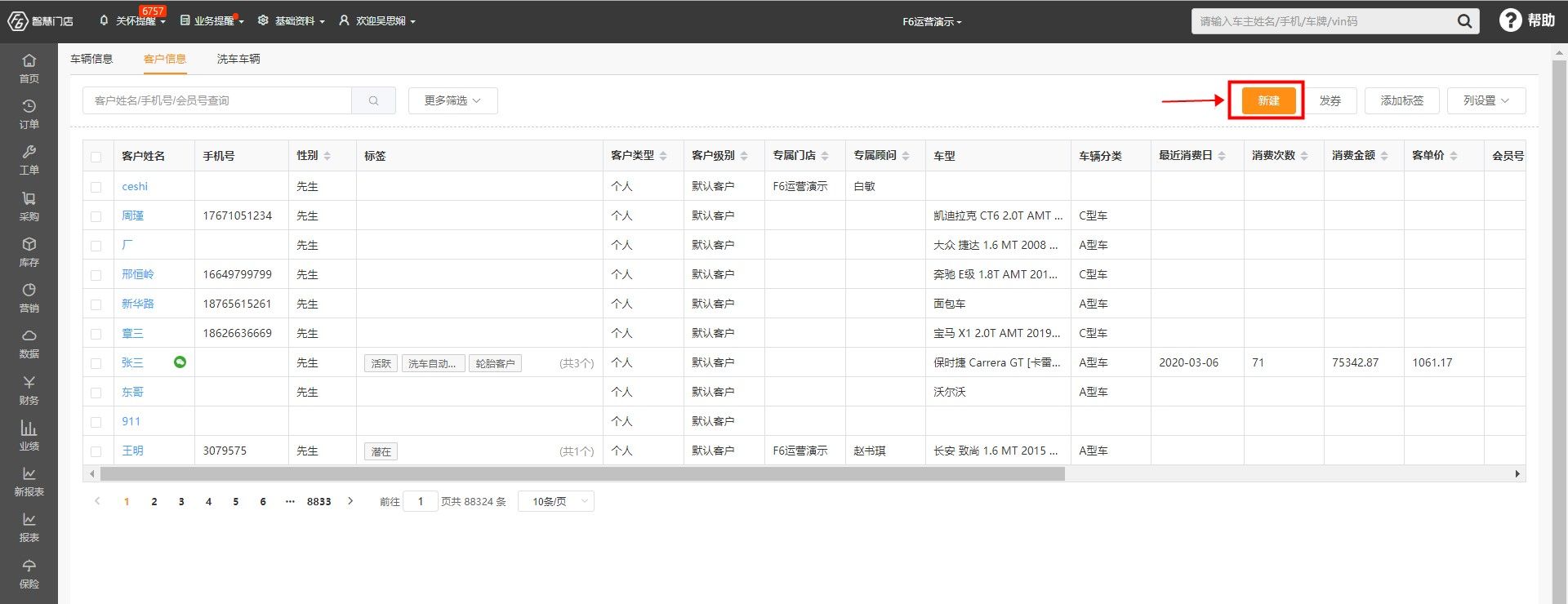Screen dimensions: 1568x604
Task: Click the customer search magnifier button
Action: click(x=373, y=100)
